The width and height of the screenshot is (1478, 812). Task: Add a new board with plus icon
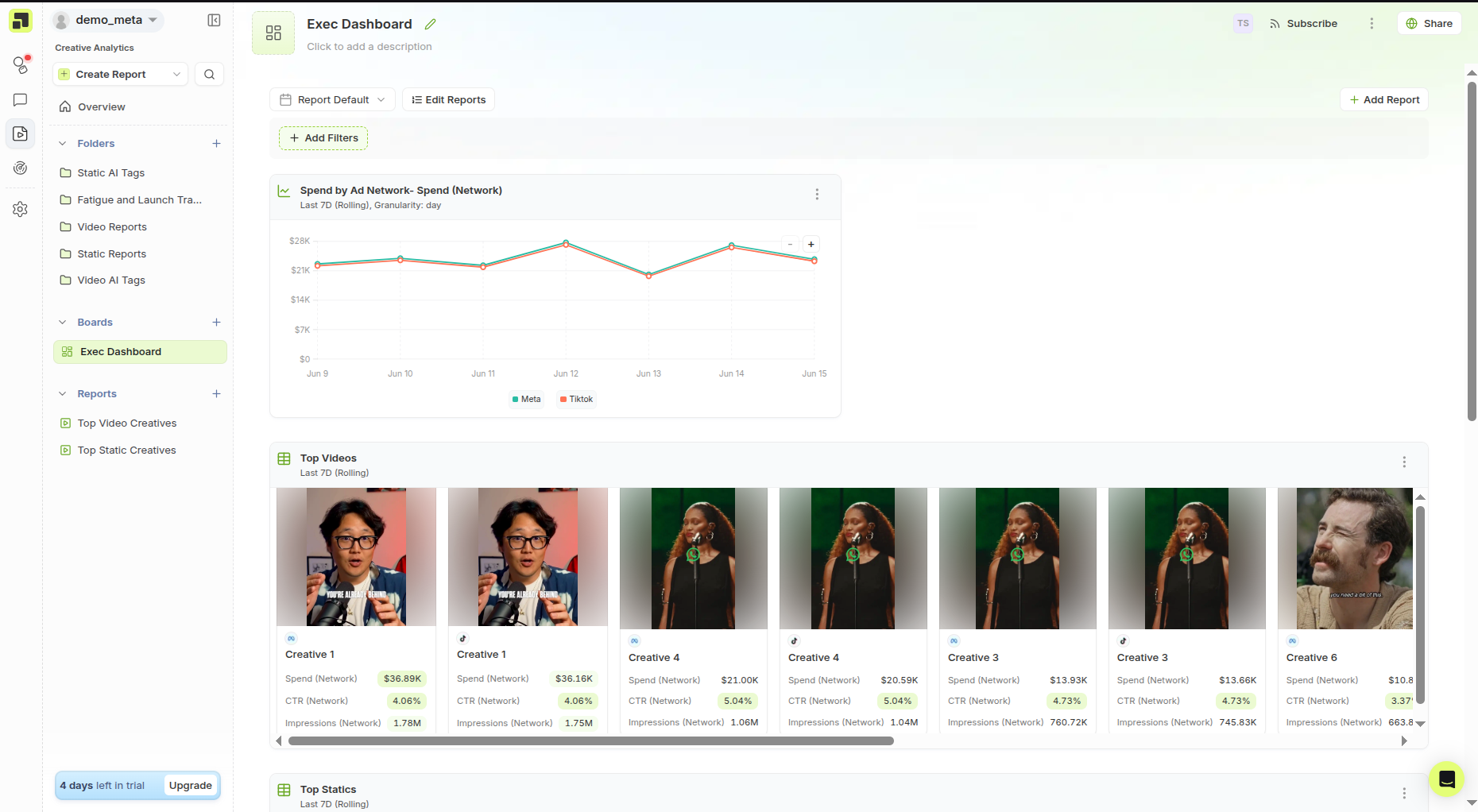coord(216,322)
